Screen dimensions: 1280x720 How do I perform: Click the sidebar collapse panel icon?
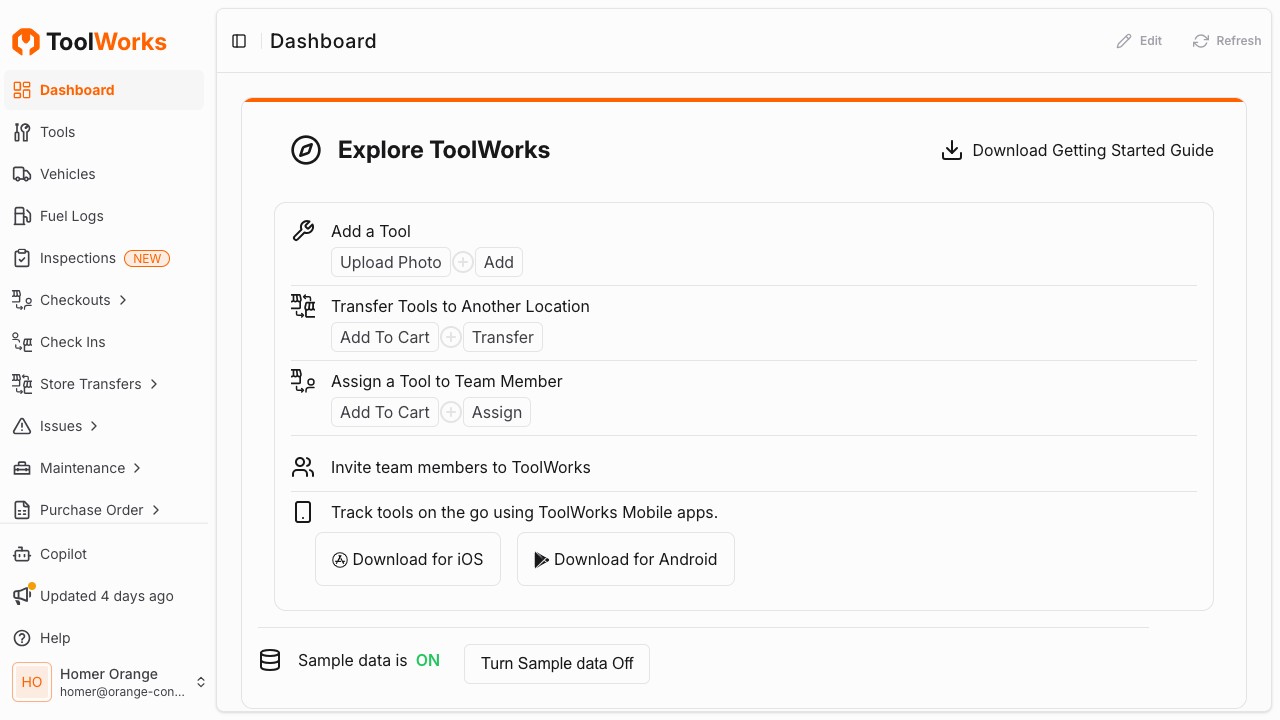coord(239,41)
